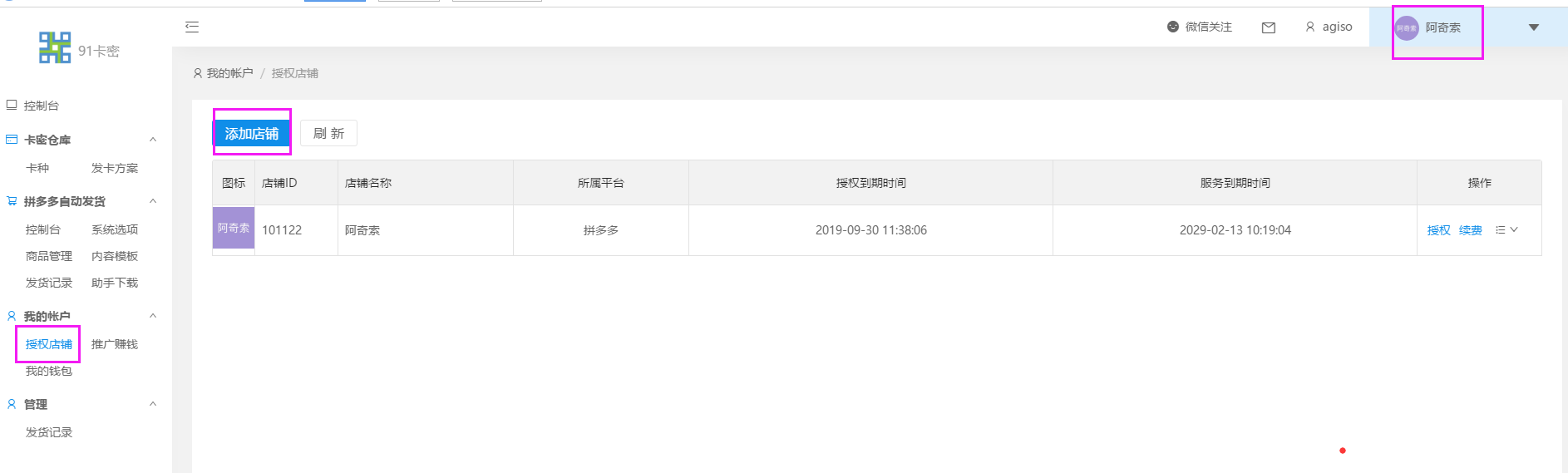Click the 阿奇索 shop icon thumbnail
The width and height of the screenshot is (1568, 473).
click(234, 228)
